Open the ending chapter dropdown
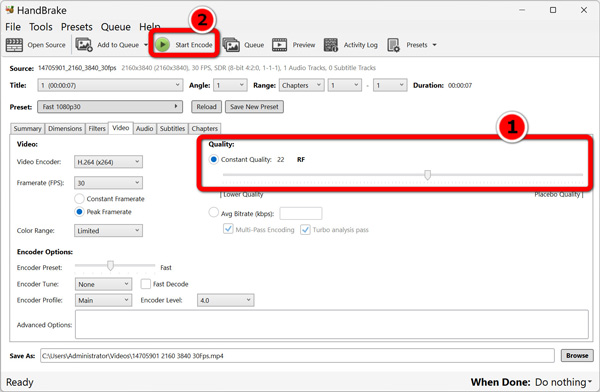 [x=390, y=85]
